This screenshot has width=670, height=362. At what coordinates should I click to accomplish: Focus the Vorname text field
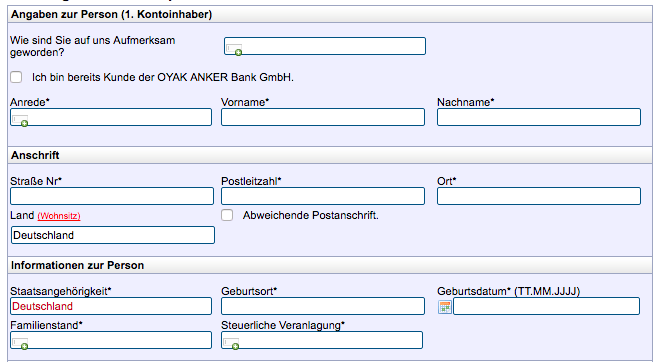323,117
